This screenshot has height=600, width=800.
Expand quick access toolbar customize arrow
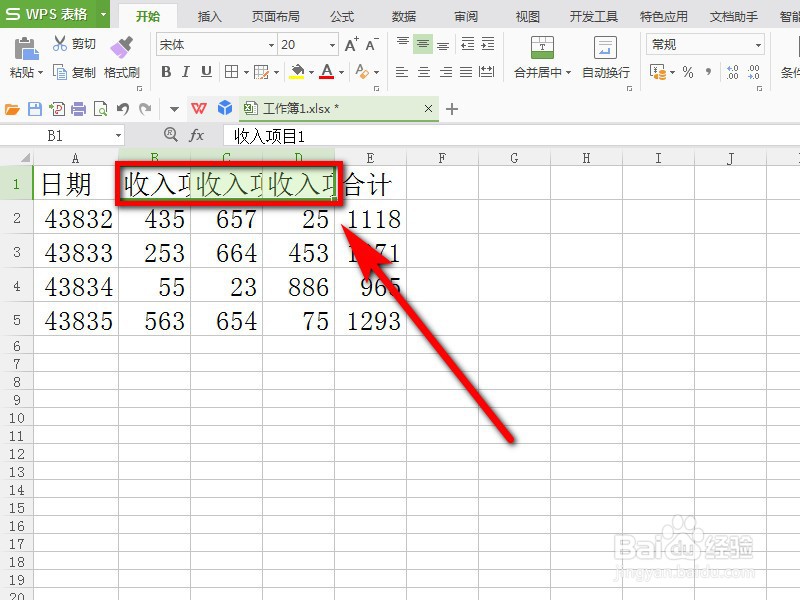coord(174,109)
